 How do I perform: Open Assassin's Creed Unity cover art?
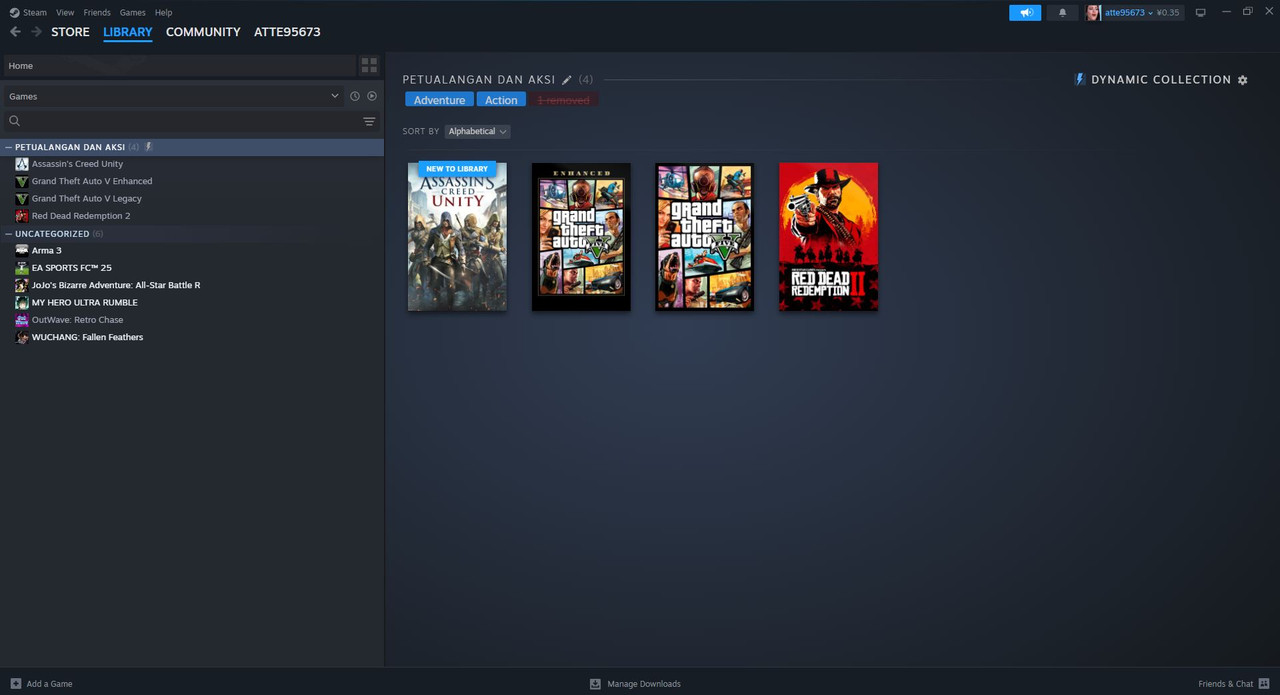click(457, 237)
